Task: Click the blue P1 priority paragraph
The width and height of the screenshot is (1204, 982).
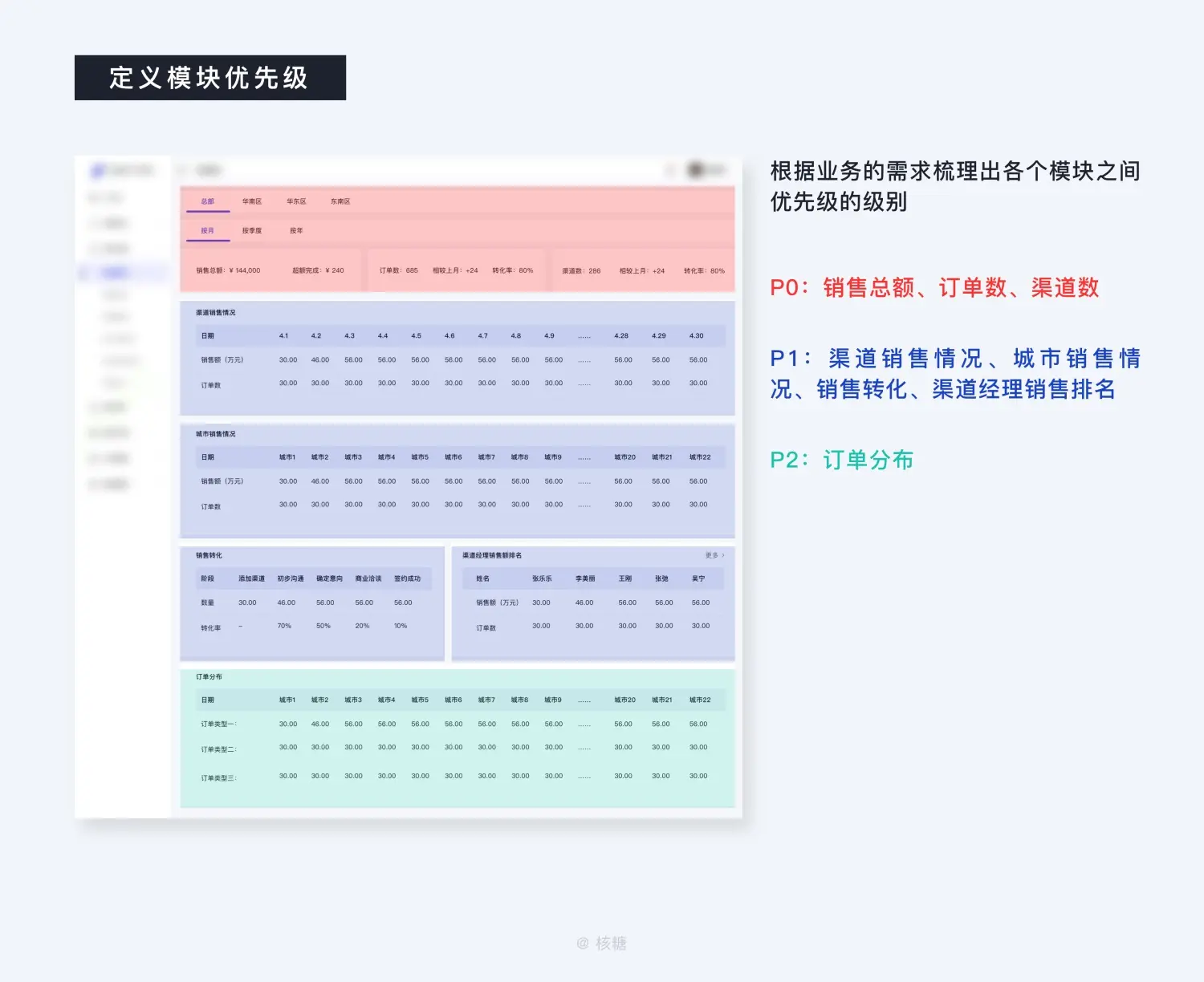Action: (955, 374)
